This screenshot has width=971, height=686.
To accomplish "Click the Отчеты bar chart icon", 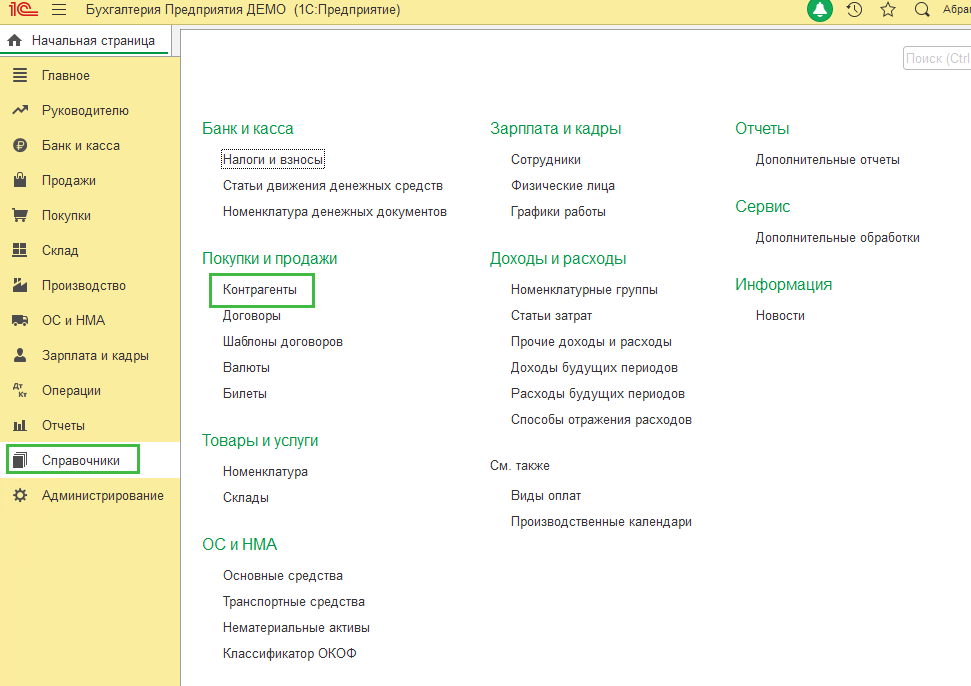I will [20, 425].
